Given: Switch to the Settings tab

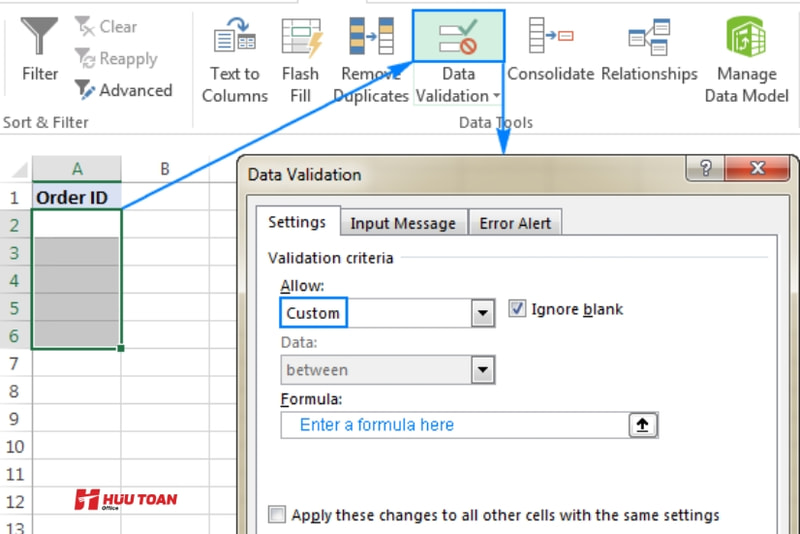Looking at the screenshot, I should [297, 222].
